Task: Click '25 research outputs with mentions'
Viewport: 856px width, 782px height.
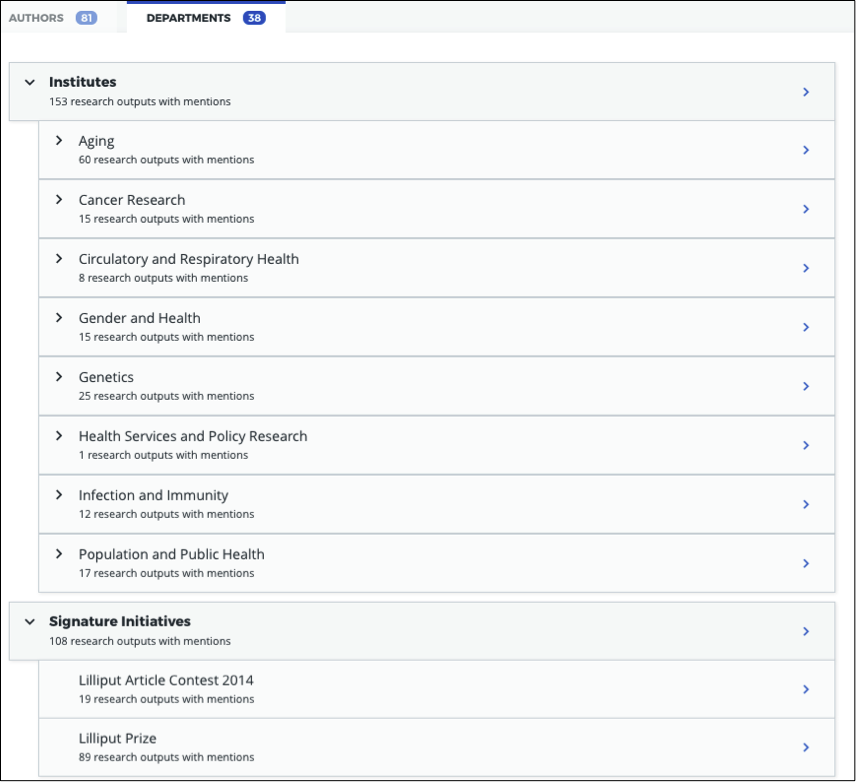Action: (167, 396)
